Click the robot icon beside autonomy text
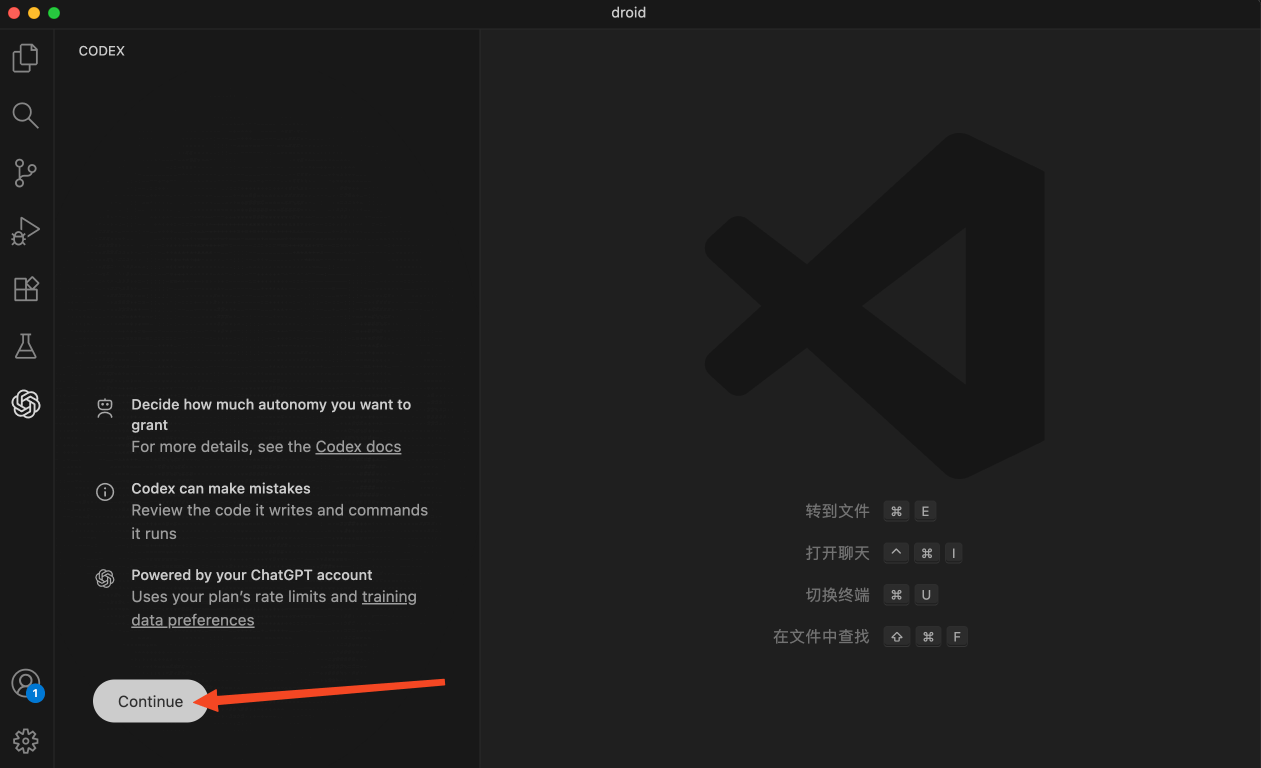This screenshot has height=768, width=1261. point(105,407)
